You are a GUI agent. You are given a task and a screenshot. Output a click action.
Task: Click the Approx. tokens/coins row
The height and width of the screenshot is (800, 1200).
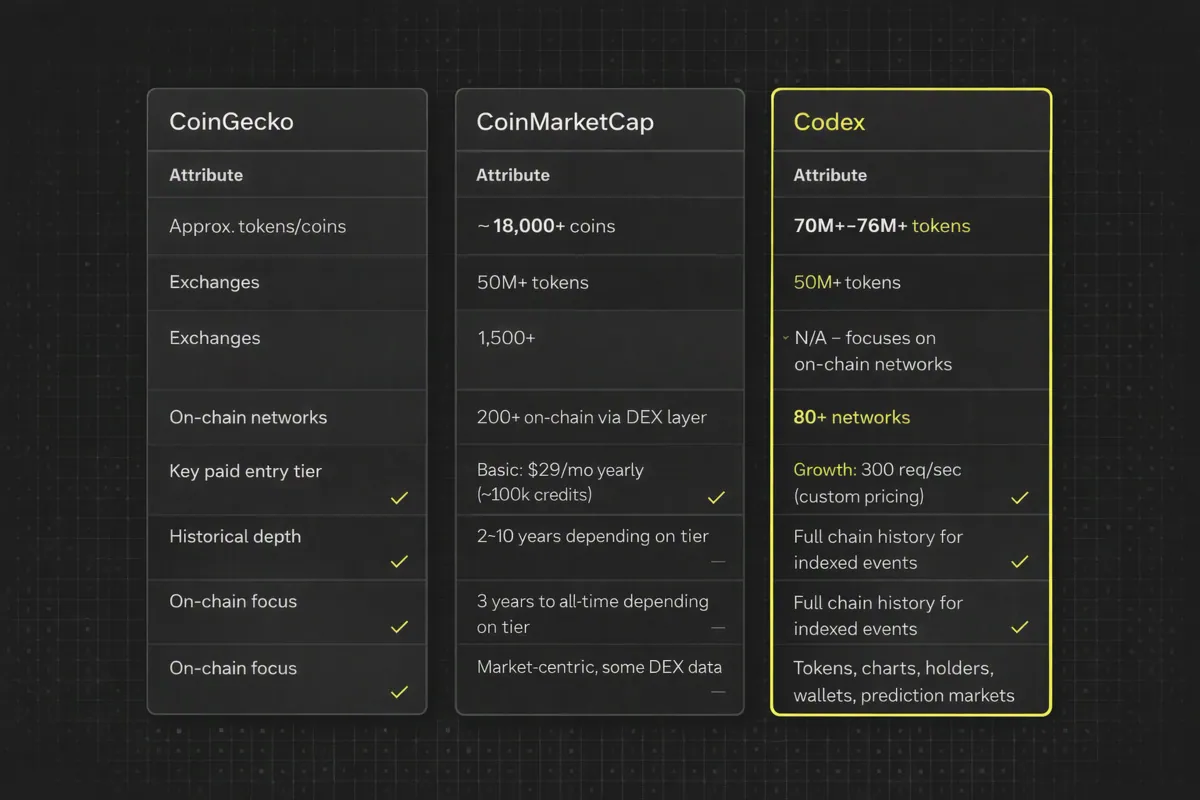[287, 226]
